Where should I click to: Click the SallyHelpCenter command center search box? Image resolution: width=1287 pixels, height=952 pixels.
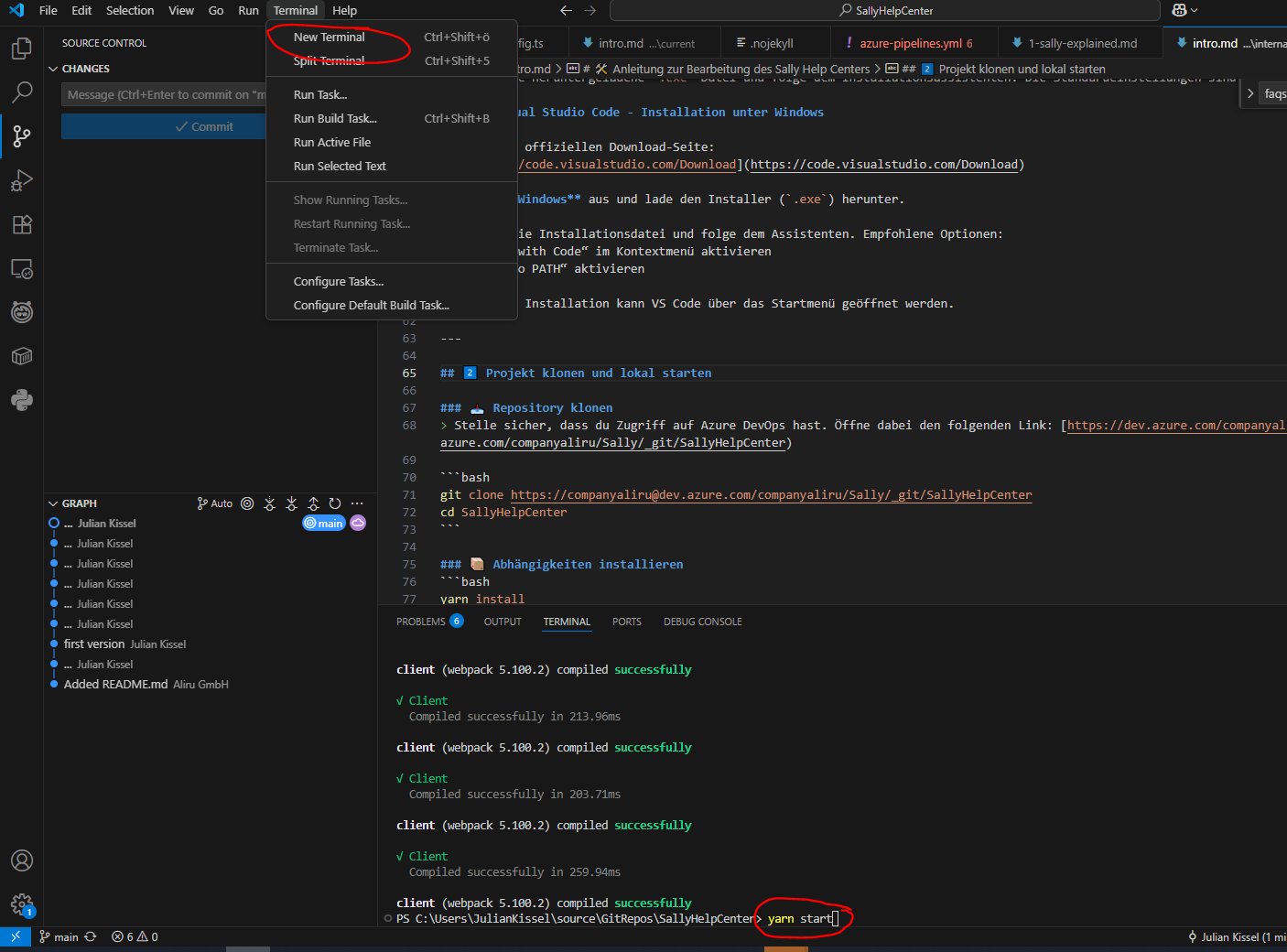point(884,10)
